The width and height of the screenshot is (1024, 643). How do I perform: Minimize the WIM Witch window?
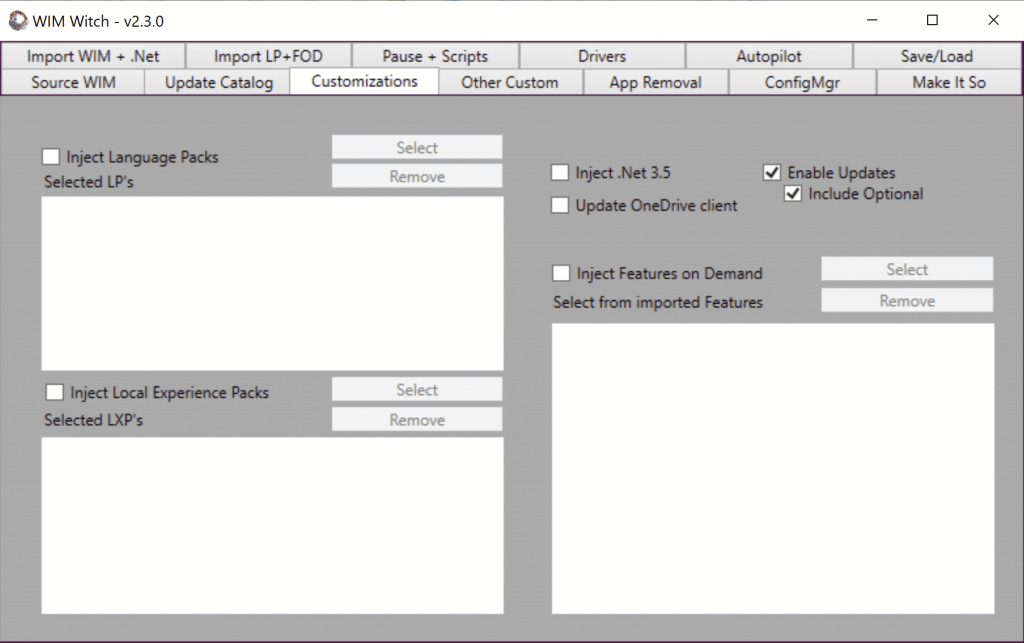pos(872,20)
